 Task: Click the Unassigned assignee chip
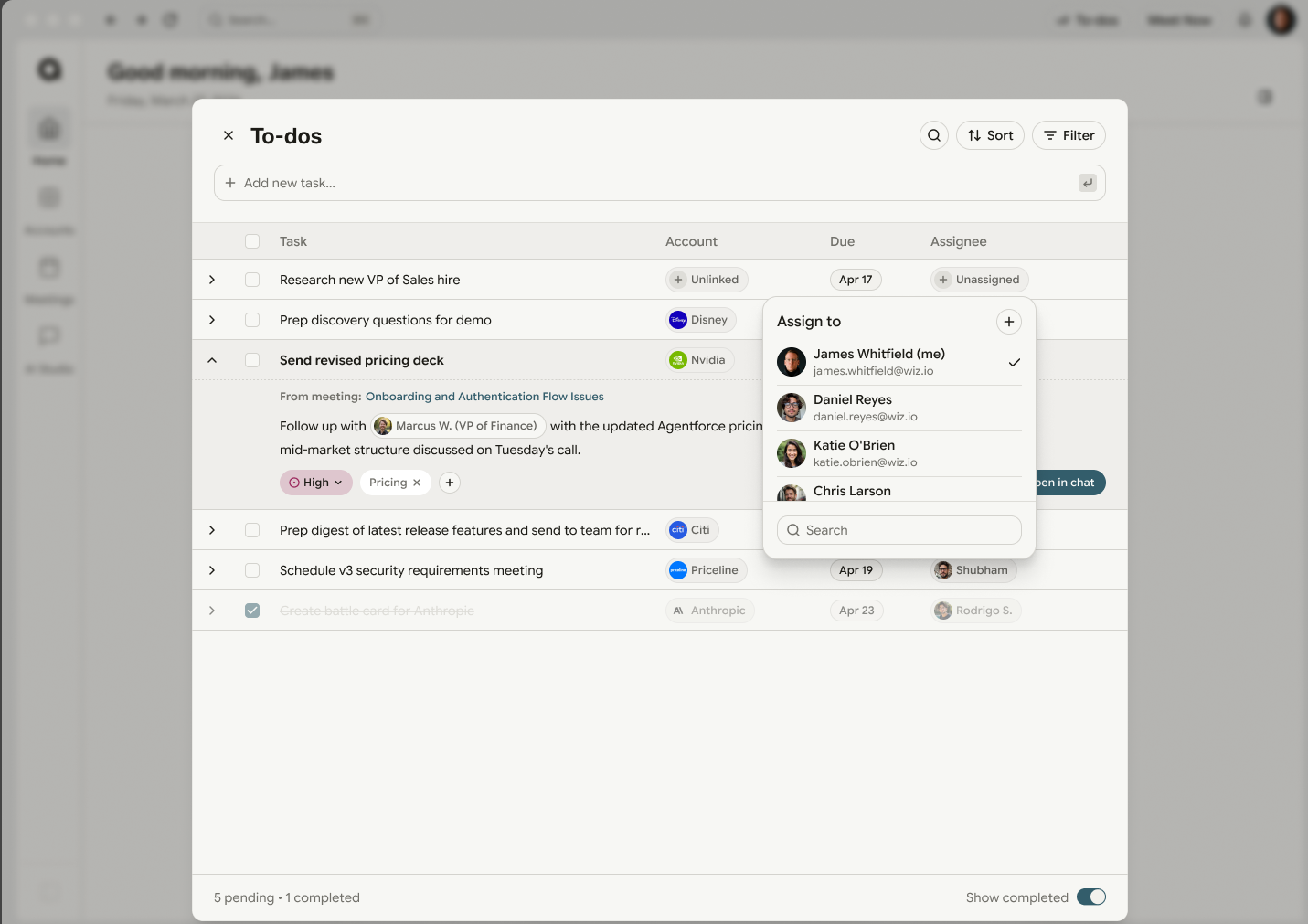(x=980, y=280)
